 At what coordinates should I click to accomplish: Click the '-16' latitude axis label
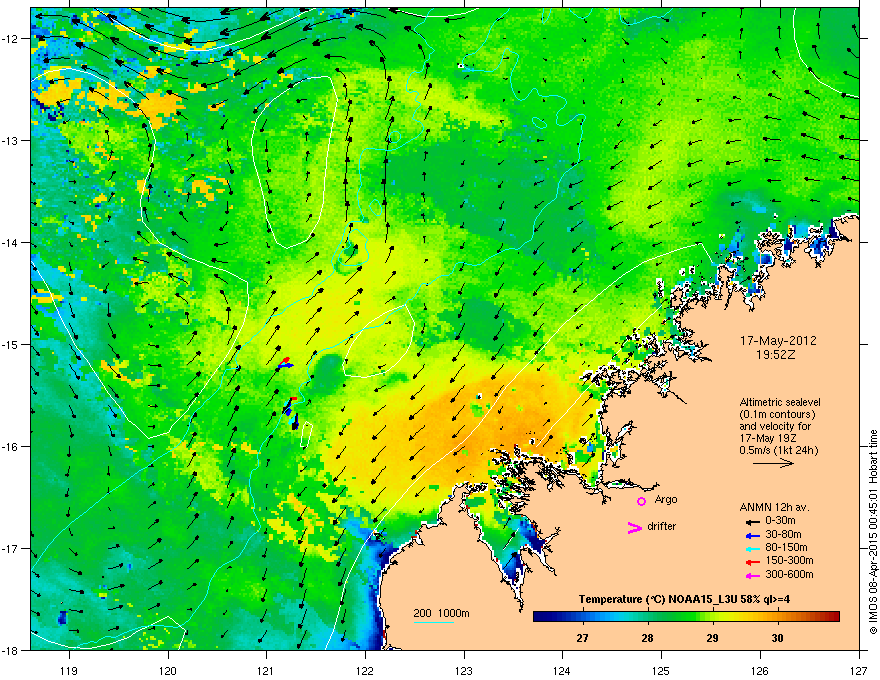click(10, 447)
